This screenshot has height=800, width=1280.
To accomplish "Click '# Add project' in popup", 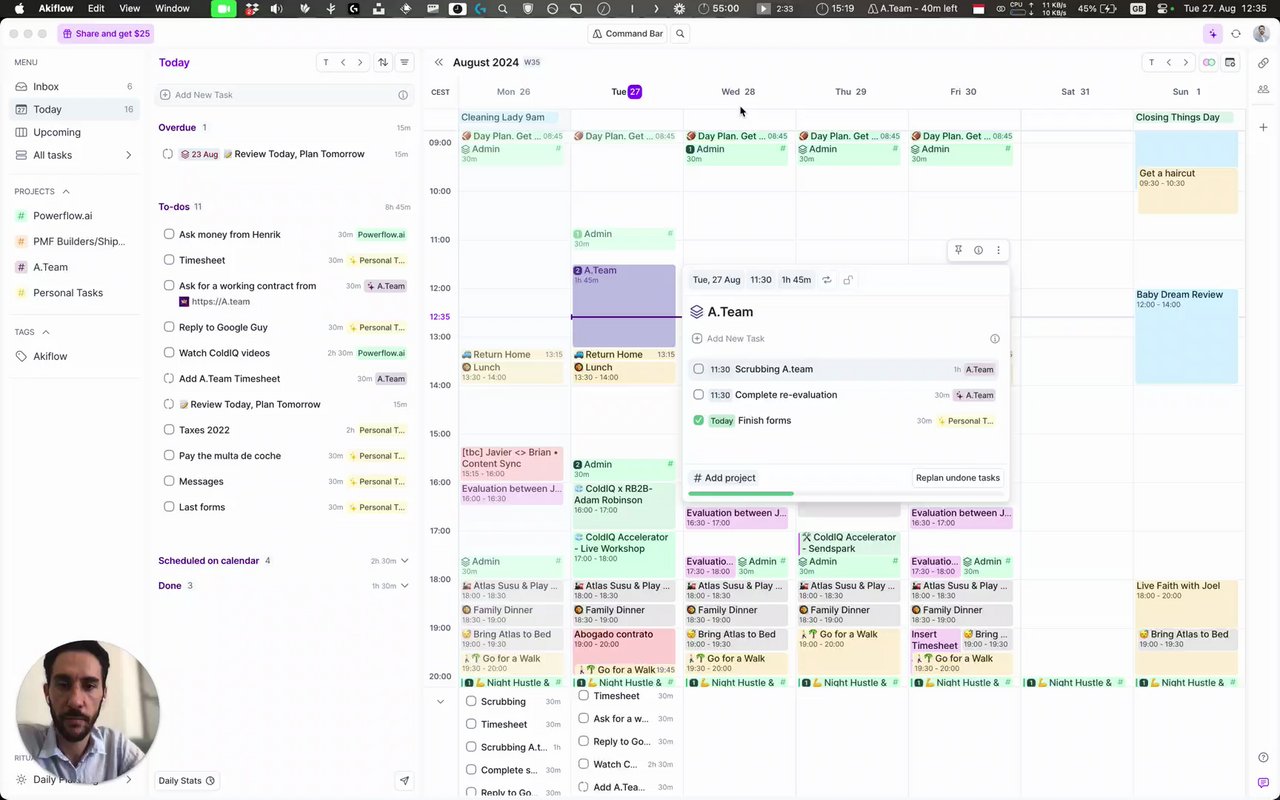I will (725, 478).
